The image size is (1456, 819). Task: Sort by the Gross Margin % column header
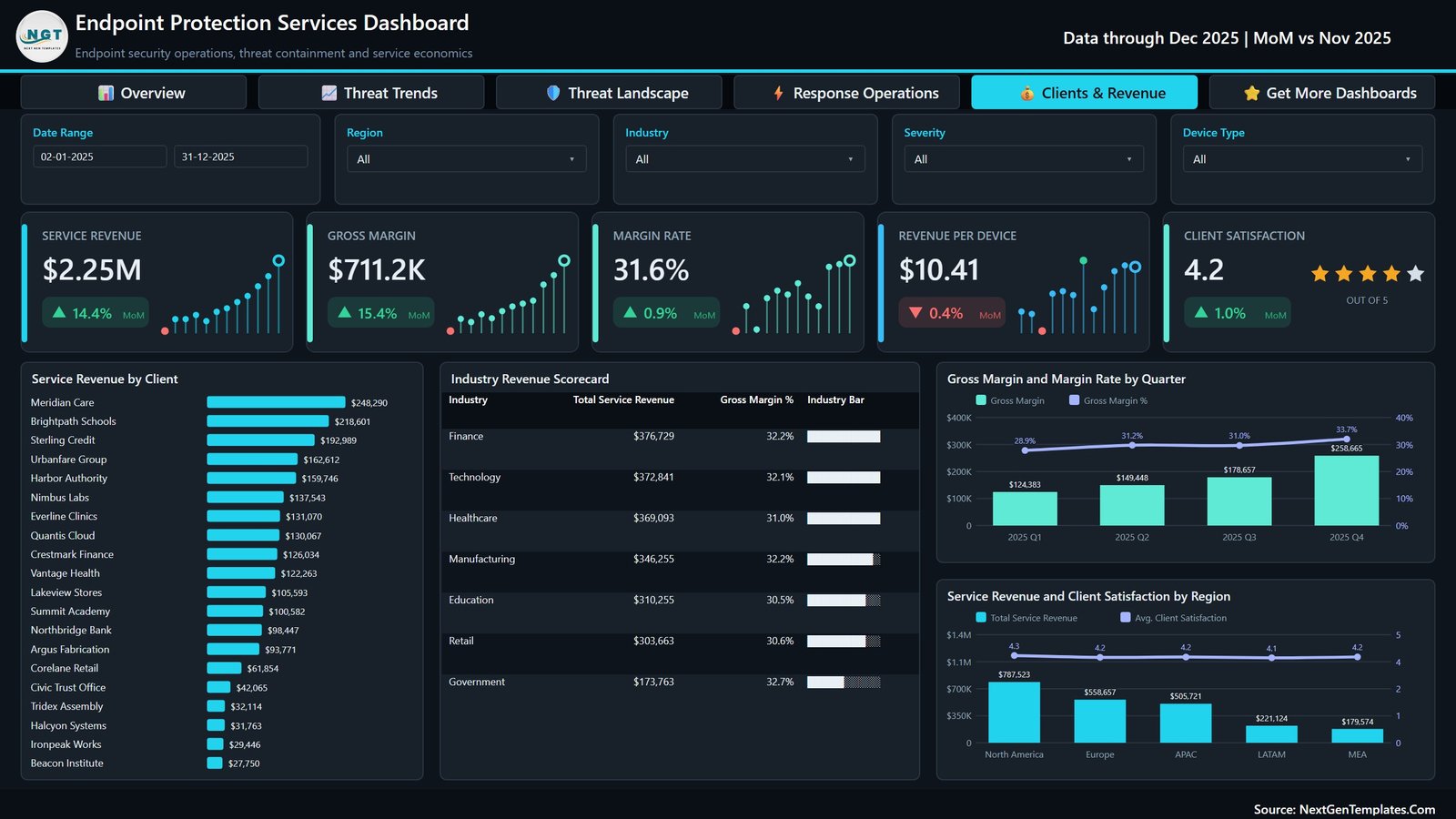[757, 399]
